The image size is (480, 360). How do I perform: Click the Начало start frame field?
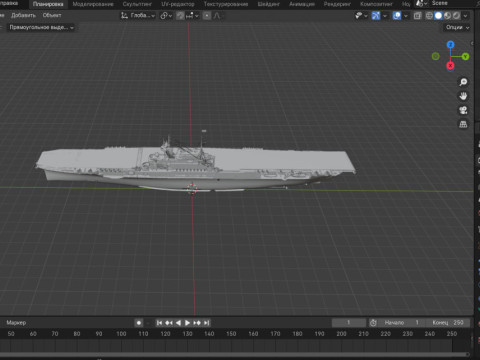402,323
